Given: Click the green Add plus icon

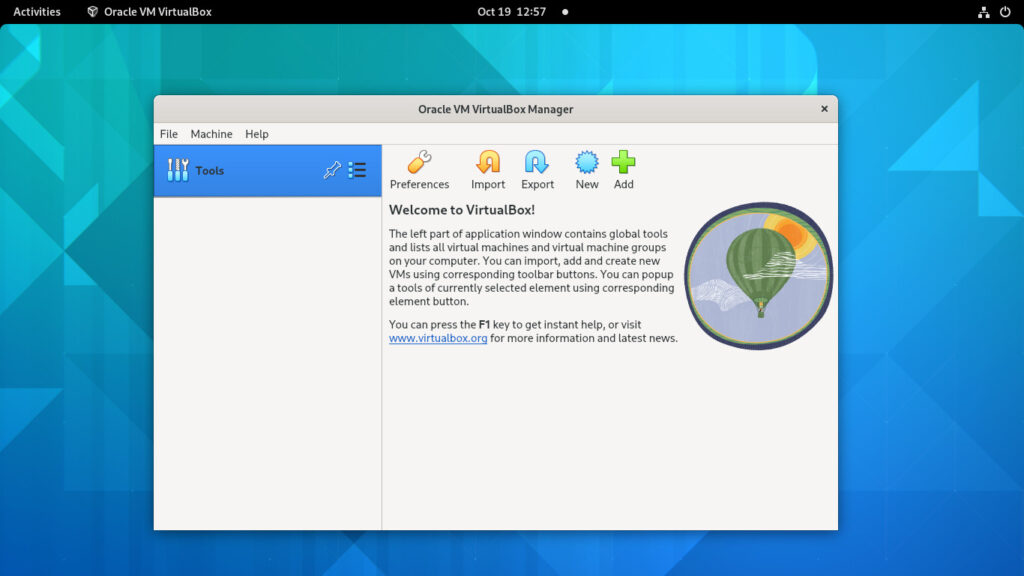Looking at the screenshot, I should [624, 163].
